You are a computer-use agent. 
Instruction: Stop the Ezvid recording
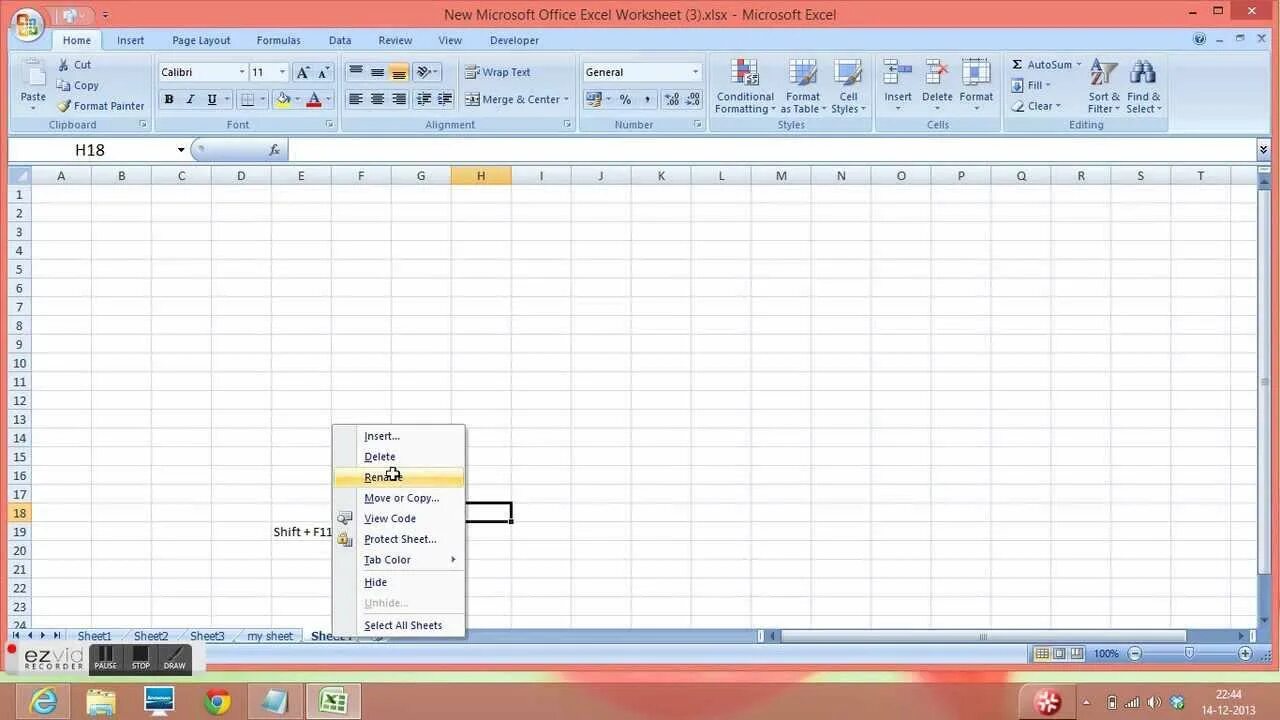[141, 658]
